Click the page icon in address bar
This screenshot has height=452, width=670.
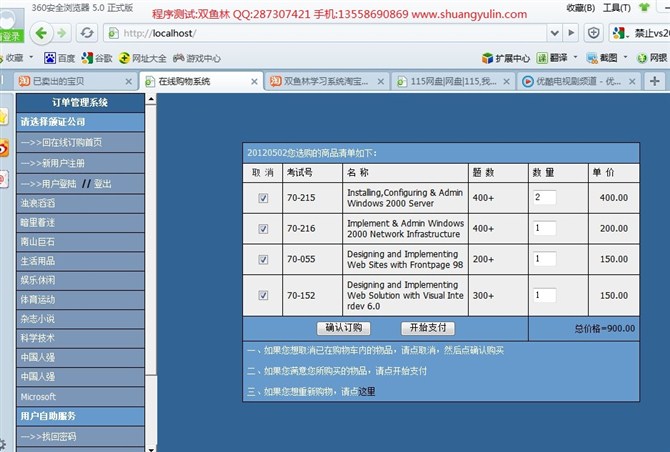(114, 33)
